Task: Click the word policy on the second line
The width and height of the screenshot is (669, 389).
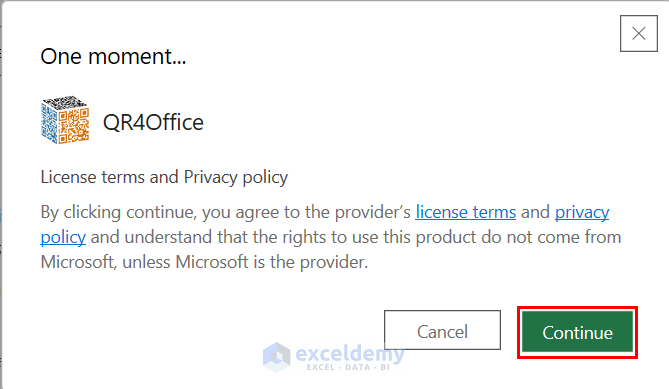Action: click(x=63, y=238)
